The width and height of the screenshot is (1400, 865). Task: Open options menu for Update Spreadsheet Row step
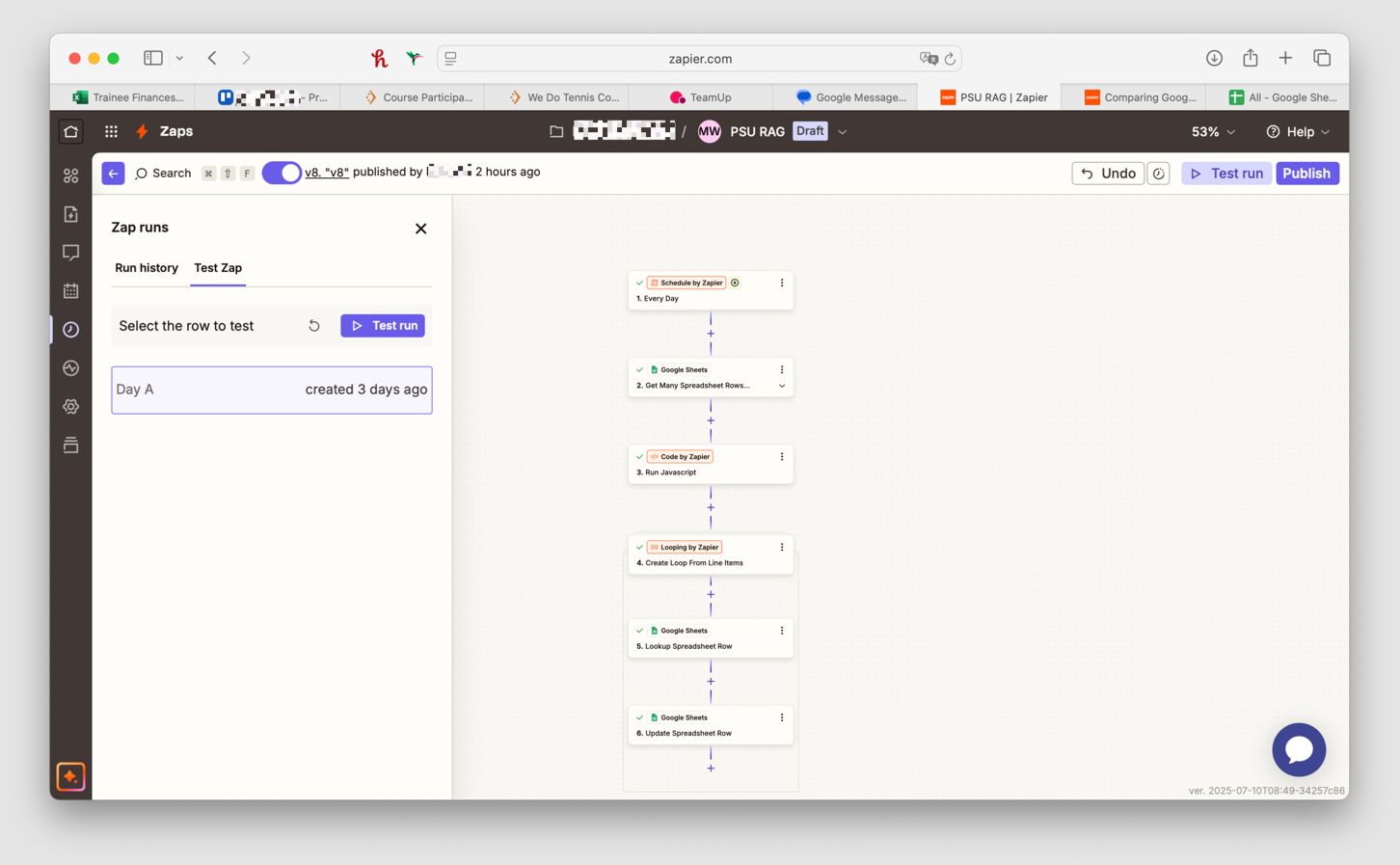click(782, 717)
